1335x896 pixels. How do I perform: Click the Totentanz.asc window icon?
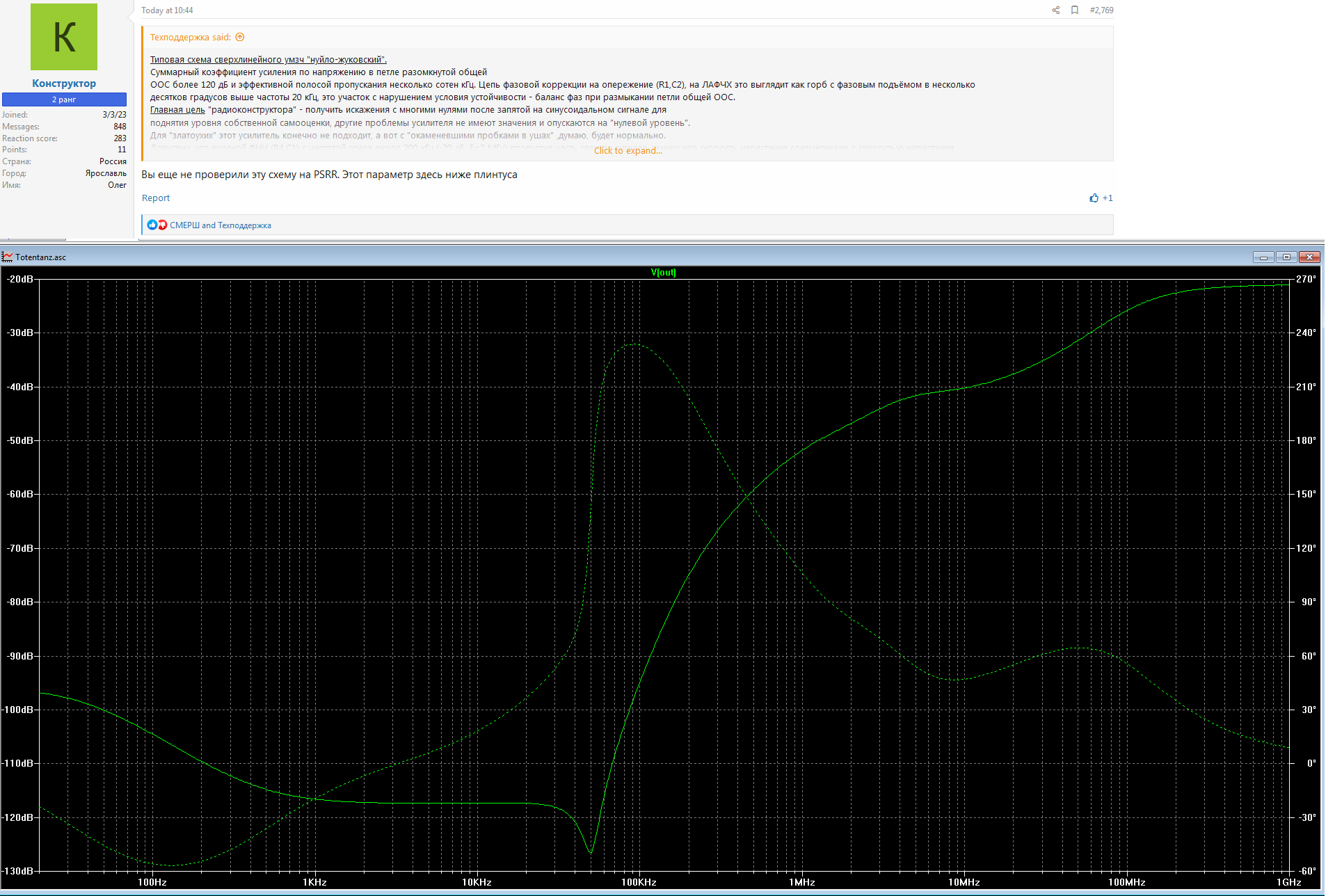coord(7,257)
